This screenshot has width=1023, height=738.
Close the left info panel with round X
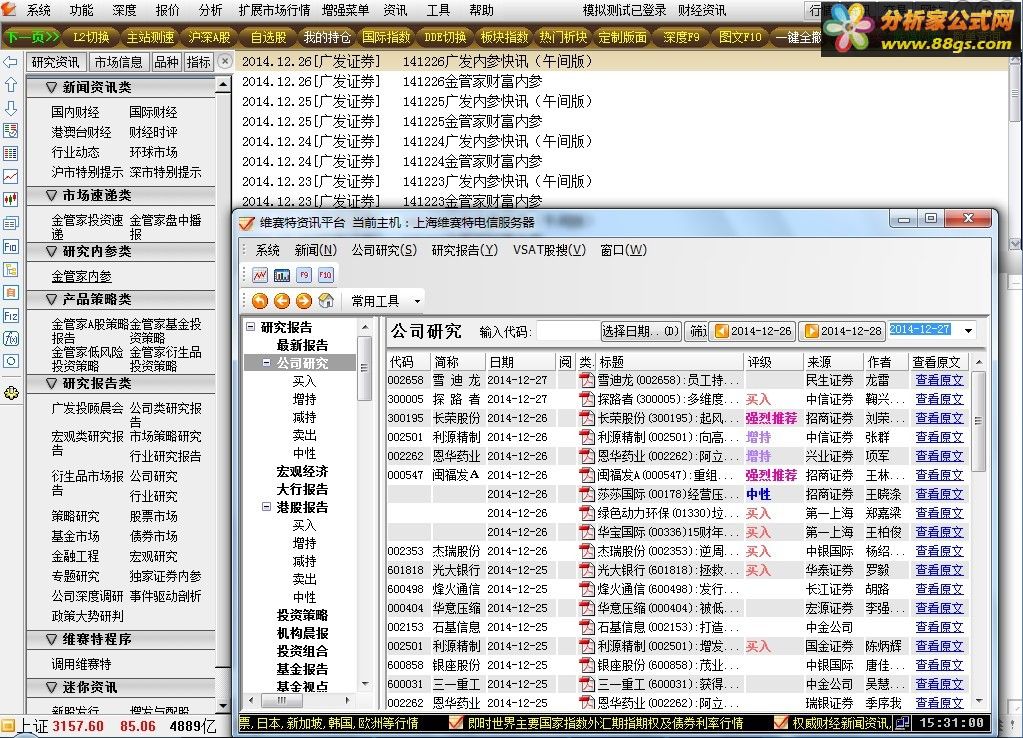[224, 61]
